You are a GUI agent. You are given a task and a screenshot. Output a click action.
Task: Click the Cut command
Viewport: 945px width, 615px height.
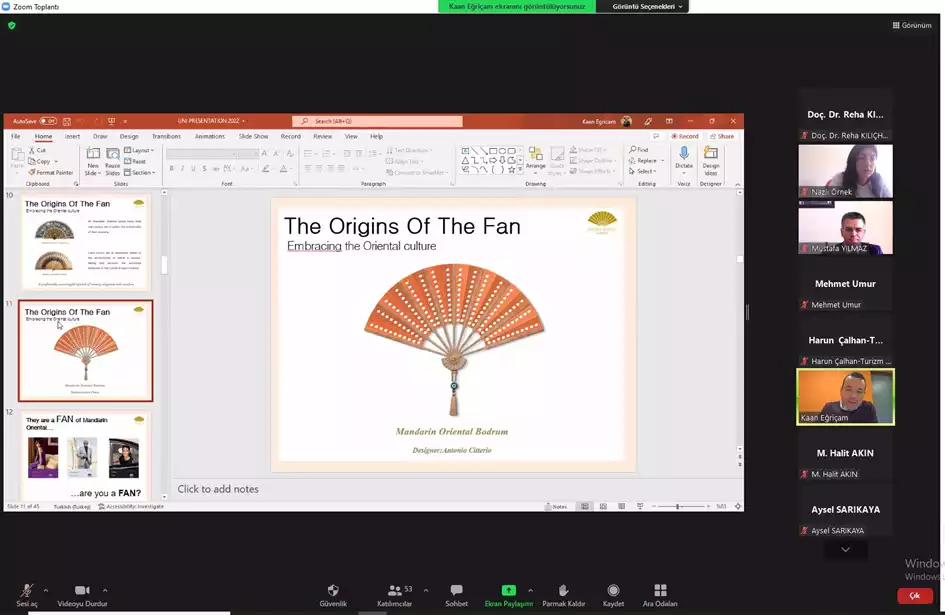point(37,150)
